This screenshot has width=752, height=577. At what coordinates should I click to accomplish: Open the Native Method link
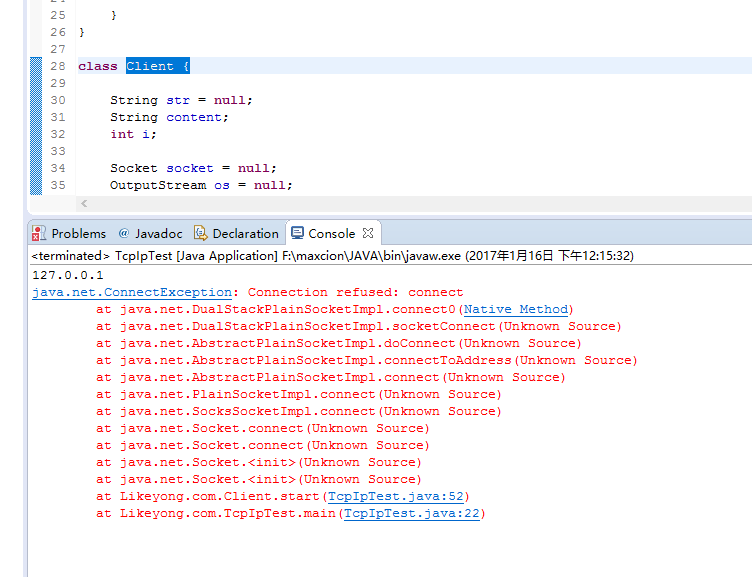[516, 309]
